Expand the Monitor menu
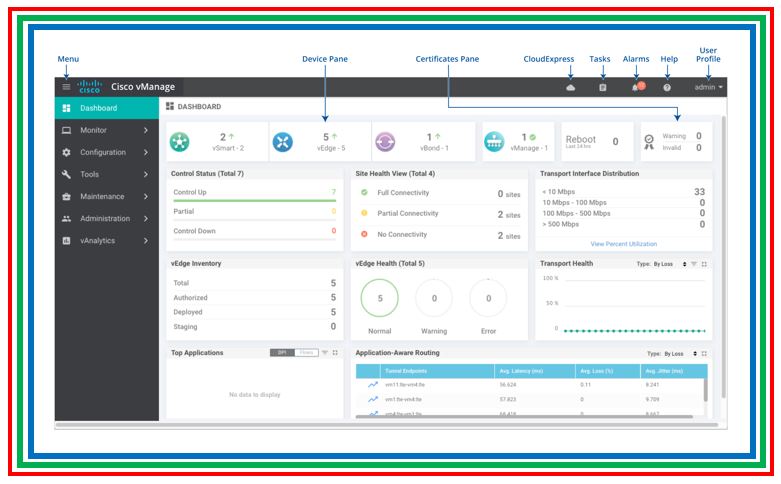 coord(106,130)
